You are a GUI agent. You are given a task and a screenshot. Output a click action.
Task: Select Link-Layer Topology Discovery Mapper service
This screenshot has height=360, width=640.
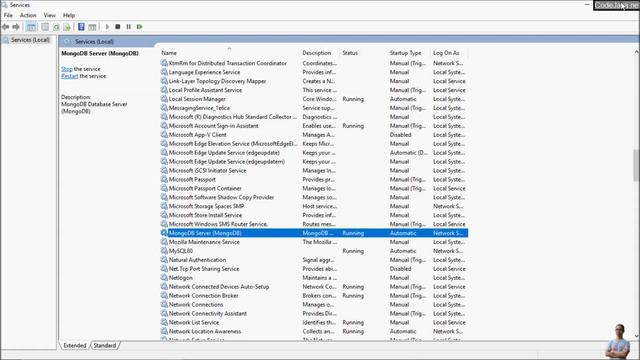[314, 81]
